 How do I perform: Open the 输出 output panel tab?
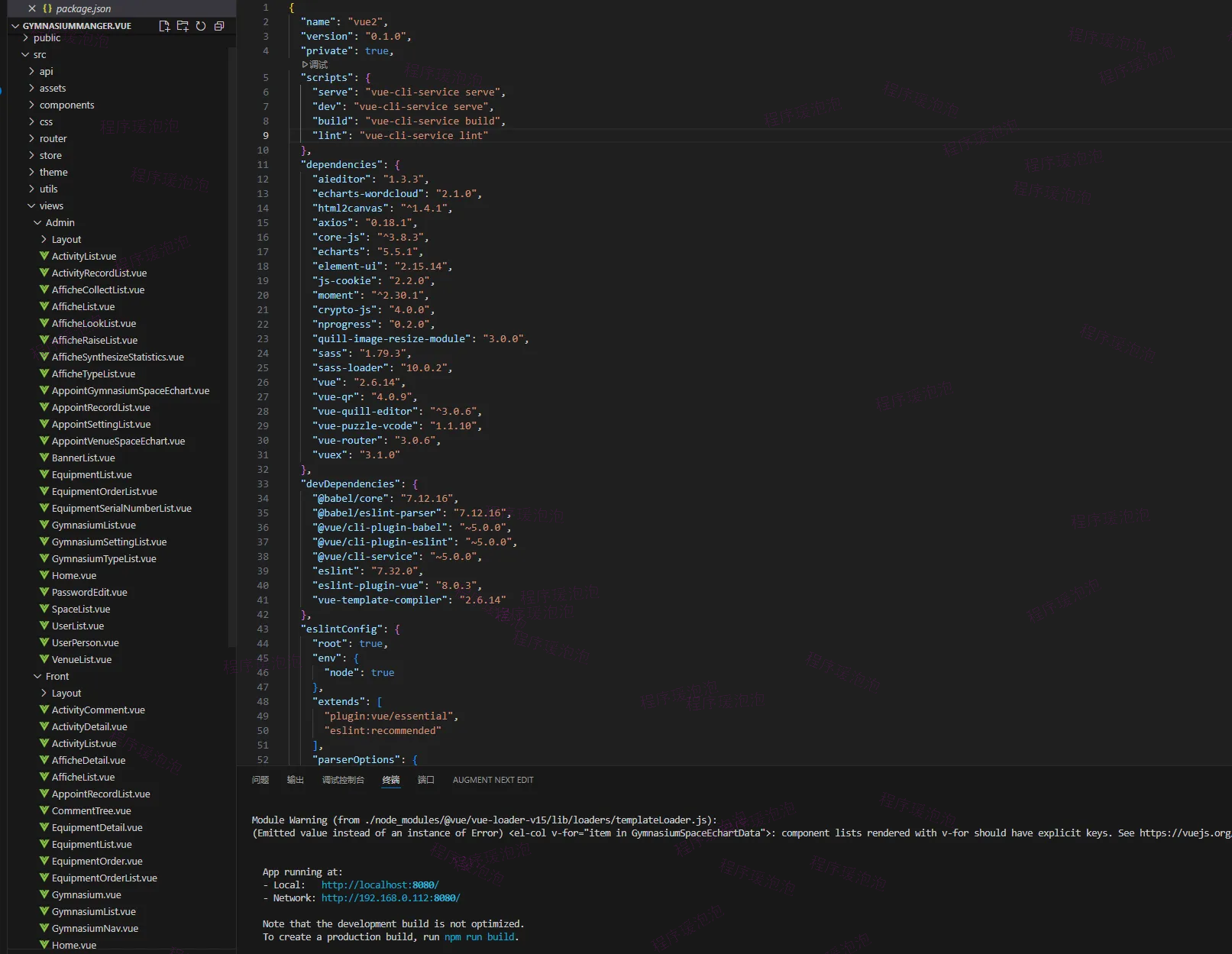[x=296, y=780]
